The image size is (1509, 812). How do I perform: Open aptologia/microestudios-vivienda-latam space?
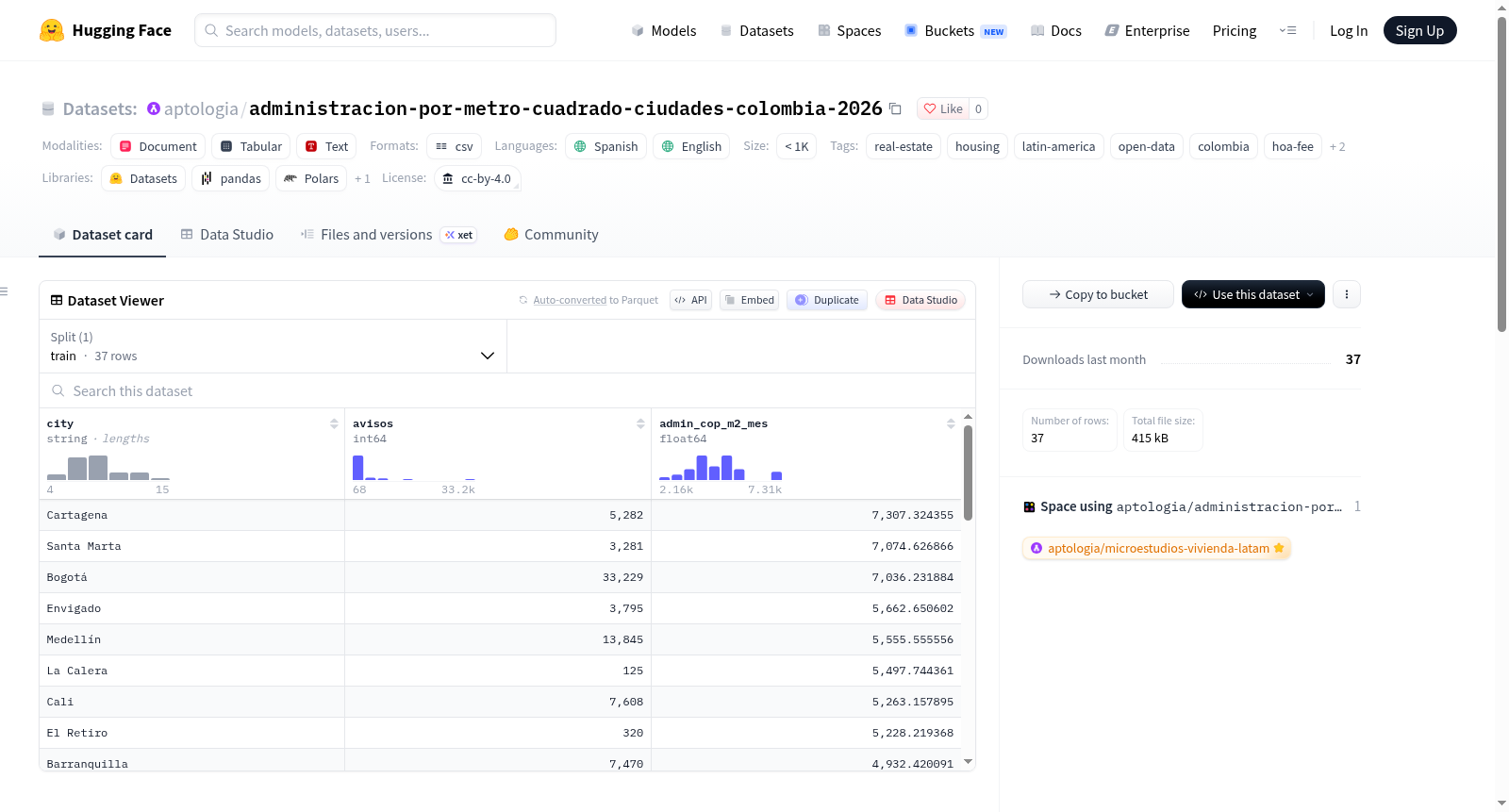click(1157, 548)
